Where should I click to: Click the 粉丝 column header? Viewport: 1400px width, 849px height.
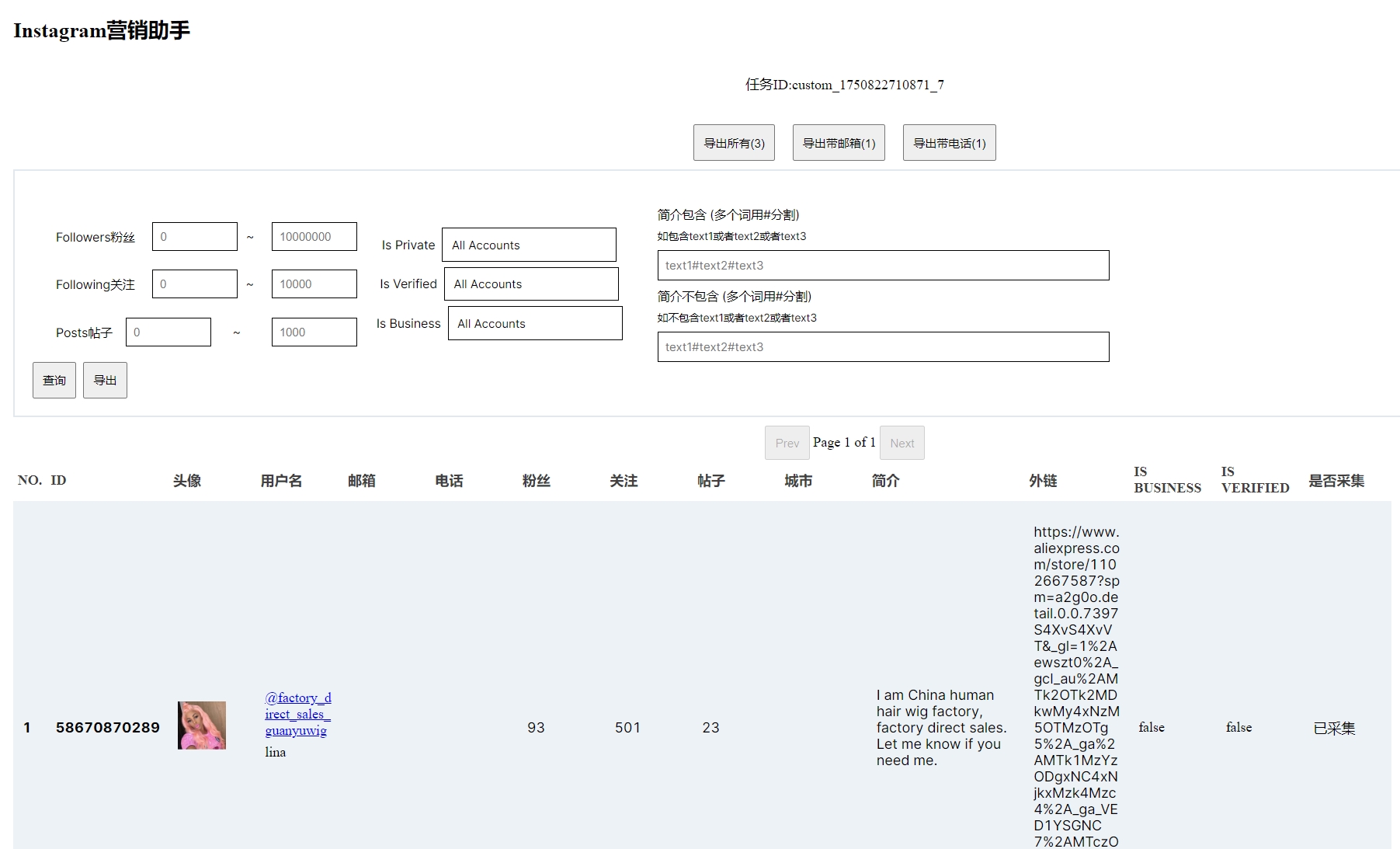point(537,481)
